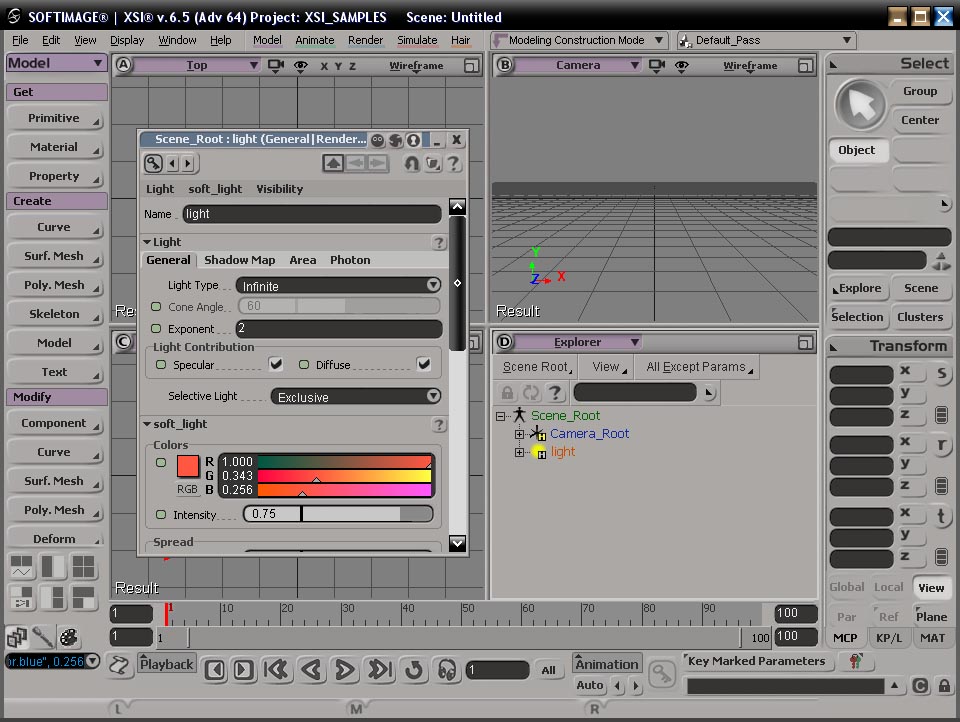The image size is (960, 722).
Task: Click the Explore button
Action: click(x=857, y=288)
